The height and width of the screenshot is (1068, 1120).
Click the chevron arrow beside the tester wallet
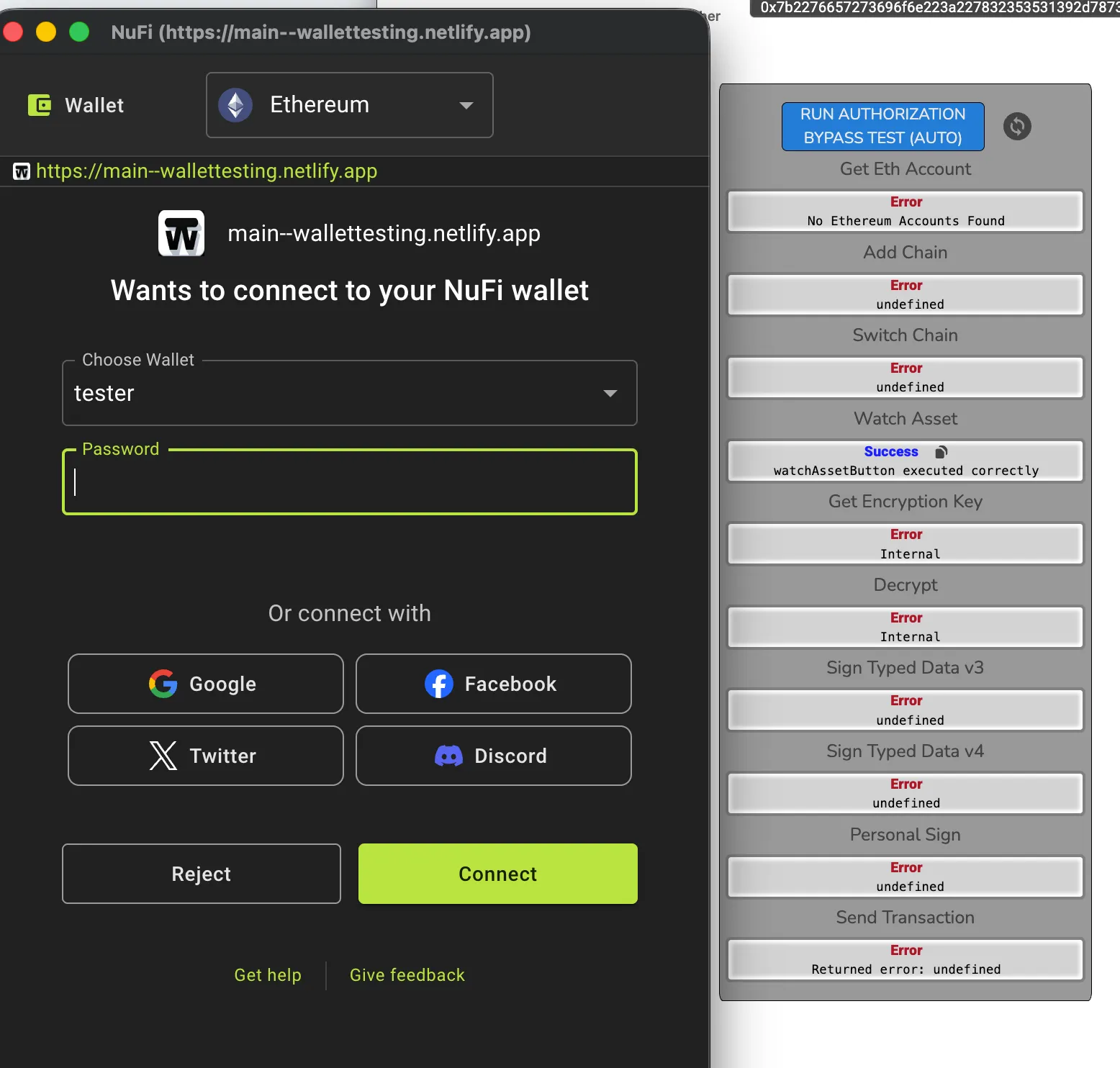610,393
